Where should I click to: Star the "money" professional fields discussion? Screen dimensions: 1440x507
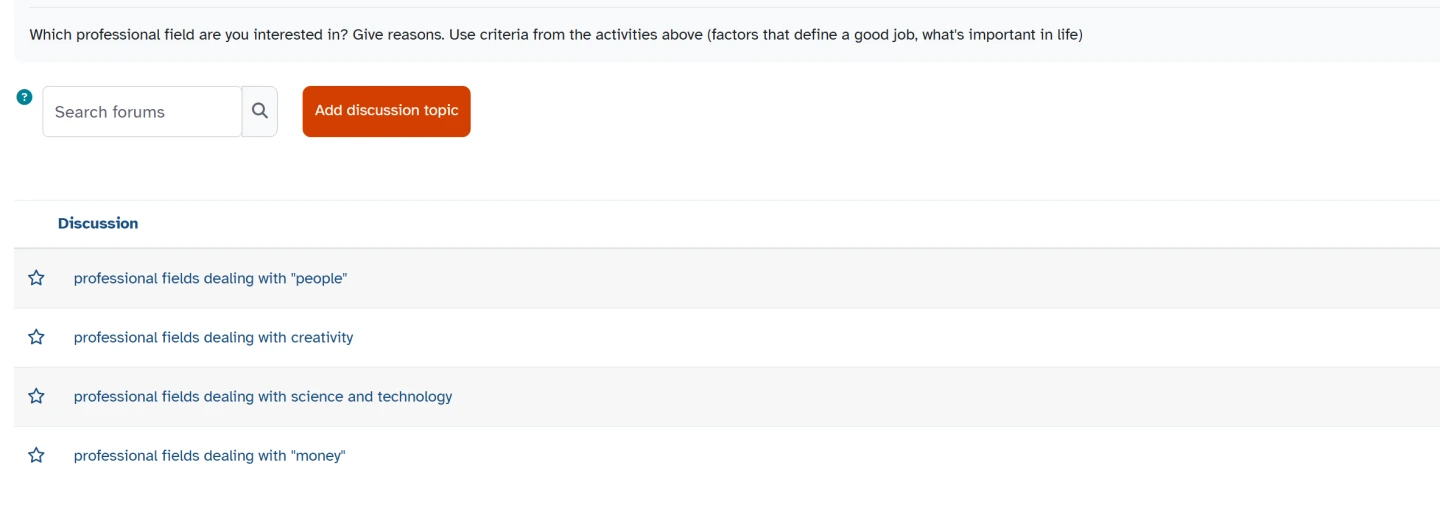coord(36,455)
